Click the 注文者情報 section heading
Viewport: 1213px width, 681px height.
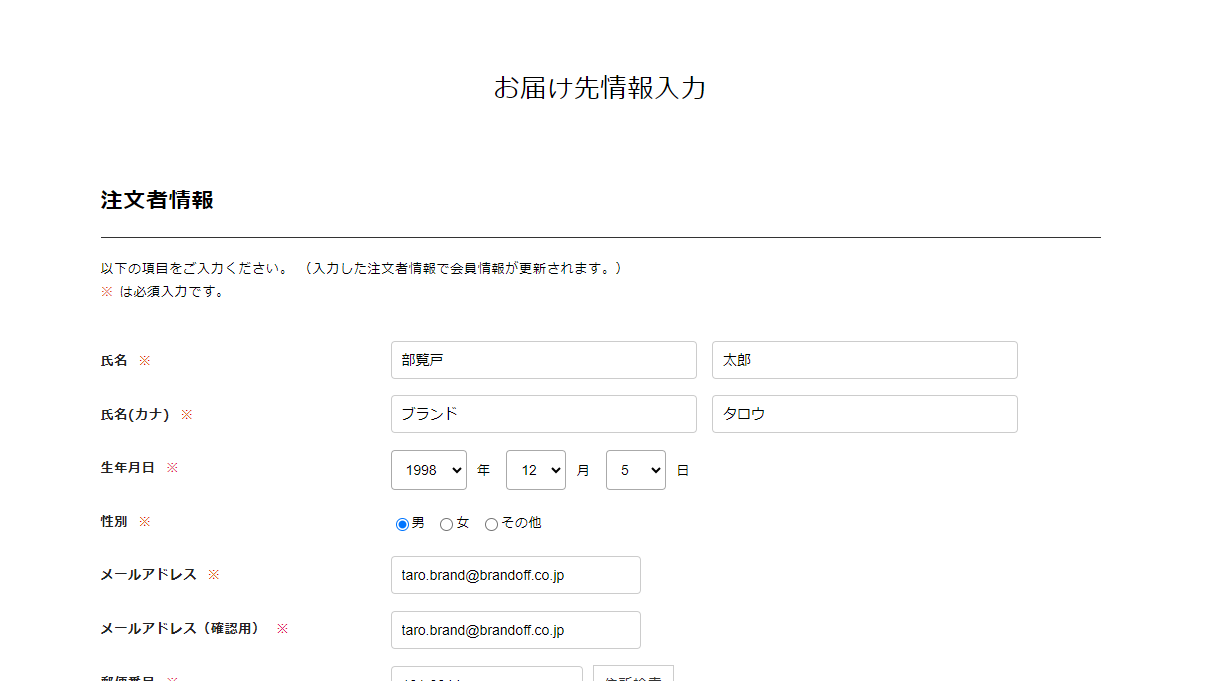tap(157, 200)
